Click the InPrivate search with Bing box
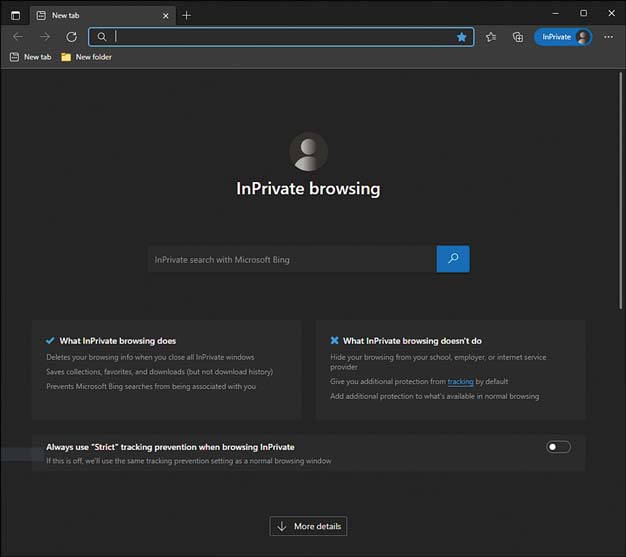 point(292,259)
